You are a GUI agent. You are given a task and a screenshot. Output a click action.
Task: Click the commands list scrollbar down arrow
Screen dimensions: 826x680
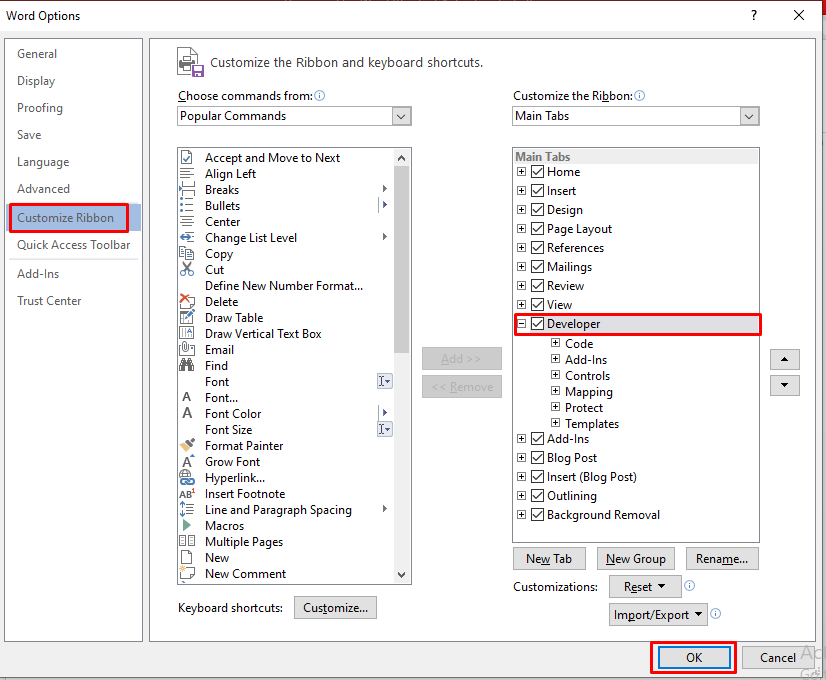click(402, 575)
